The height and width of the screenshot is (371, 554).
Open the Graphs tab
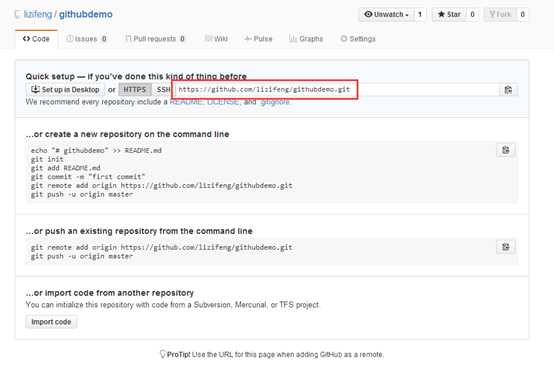(306, 39)
